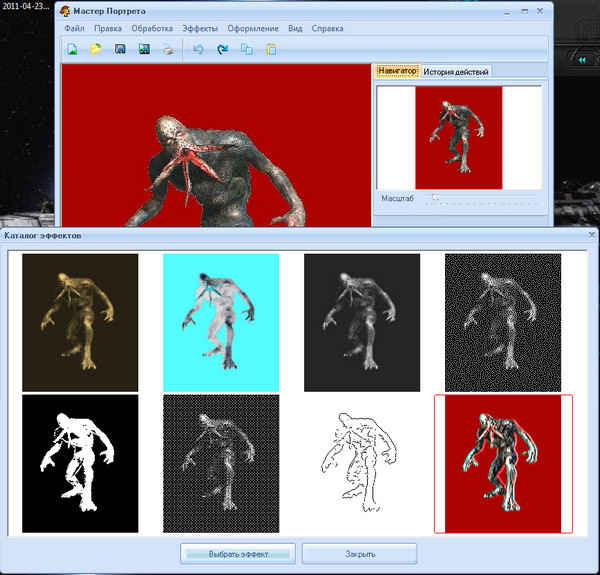The height and width of the screenshot is (575, 600).
Task: Click the Undo arrow icon
Action: coord(198,49)
